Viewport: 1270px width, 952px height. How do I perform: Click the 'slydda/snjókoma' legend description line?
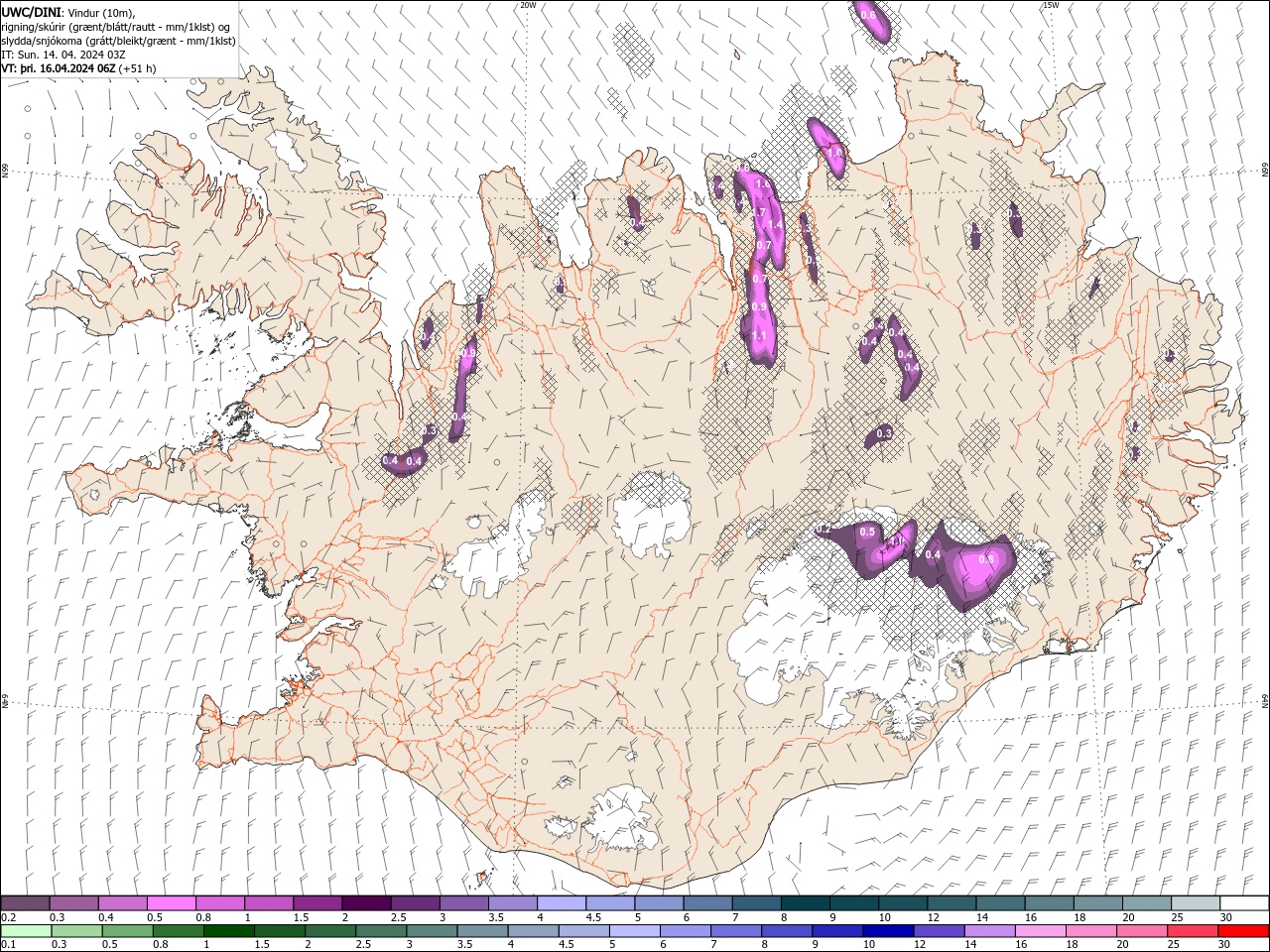119,41
